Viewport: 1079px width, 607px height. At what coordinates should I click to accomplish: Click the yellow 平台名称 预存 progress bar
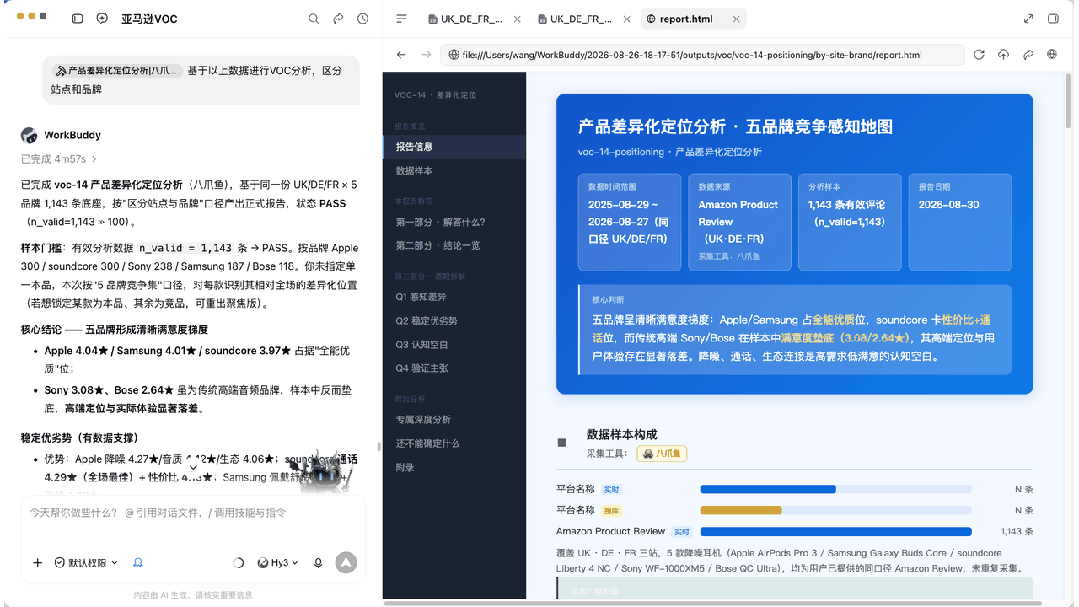pos(835,510)
